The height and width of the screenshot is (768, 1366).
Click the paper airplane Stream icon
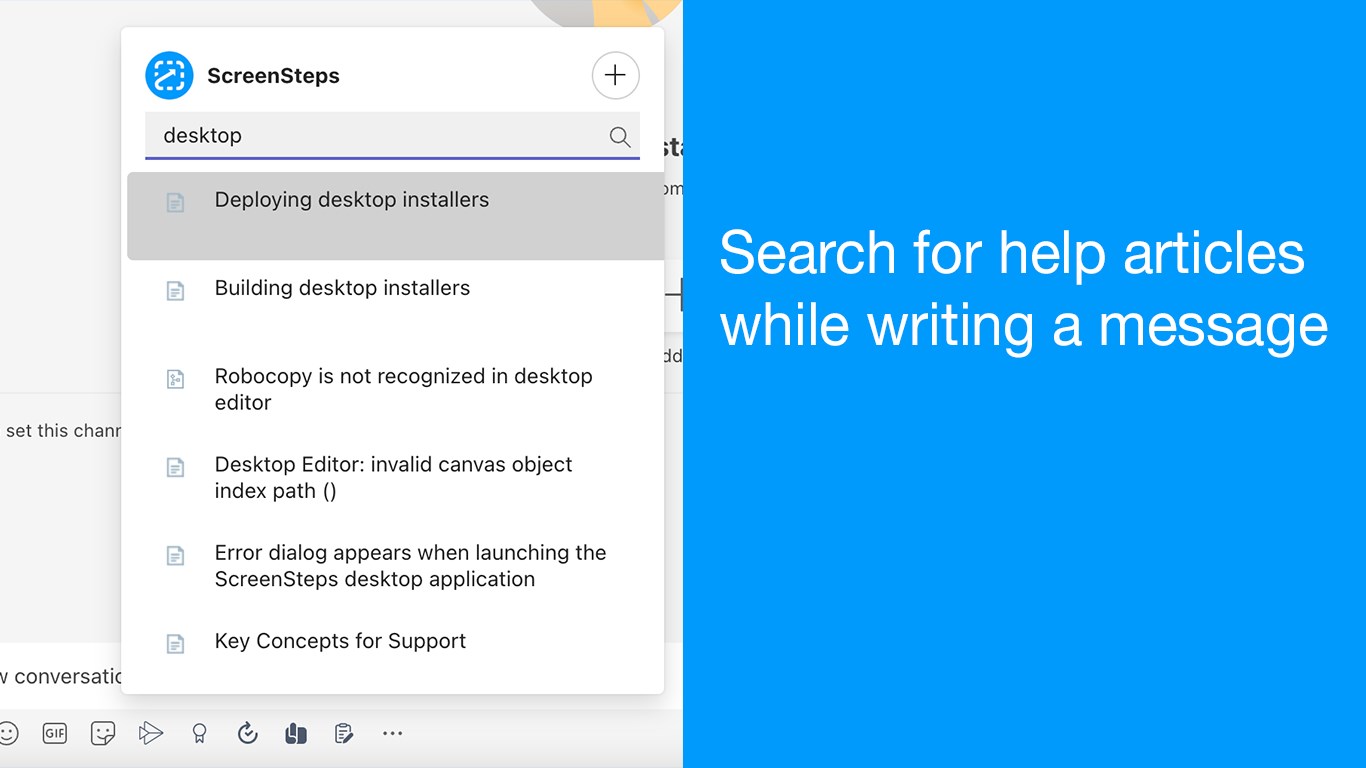tap(150, 733)
